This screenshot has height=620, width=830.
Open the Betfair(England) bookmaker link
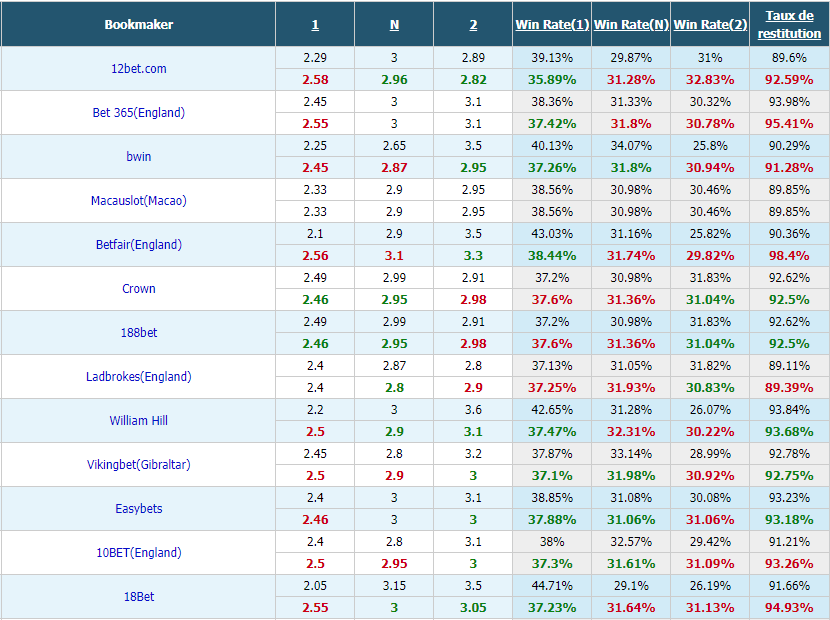coord(139,245)
